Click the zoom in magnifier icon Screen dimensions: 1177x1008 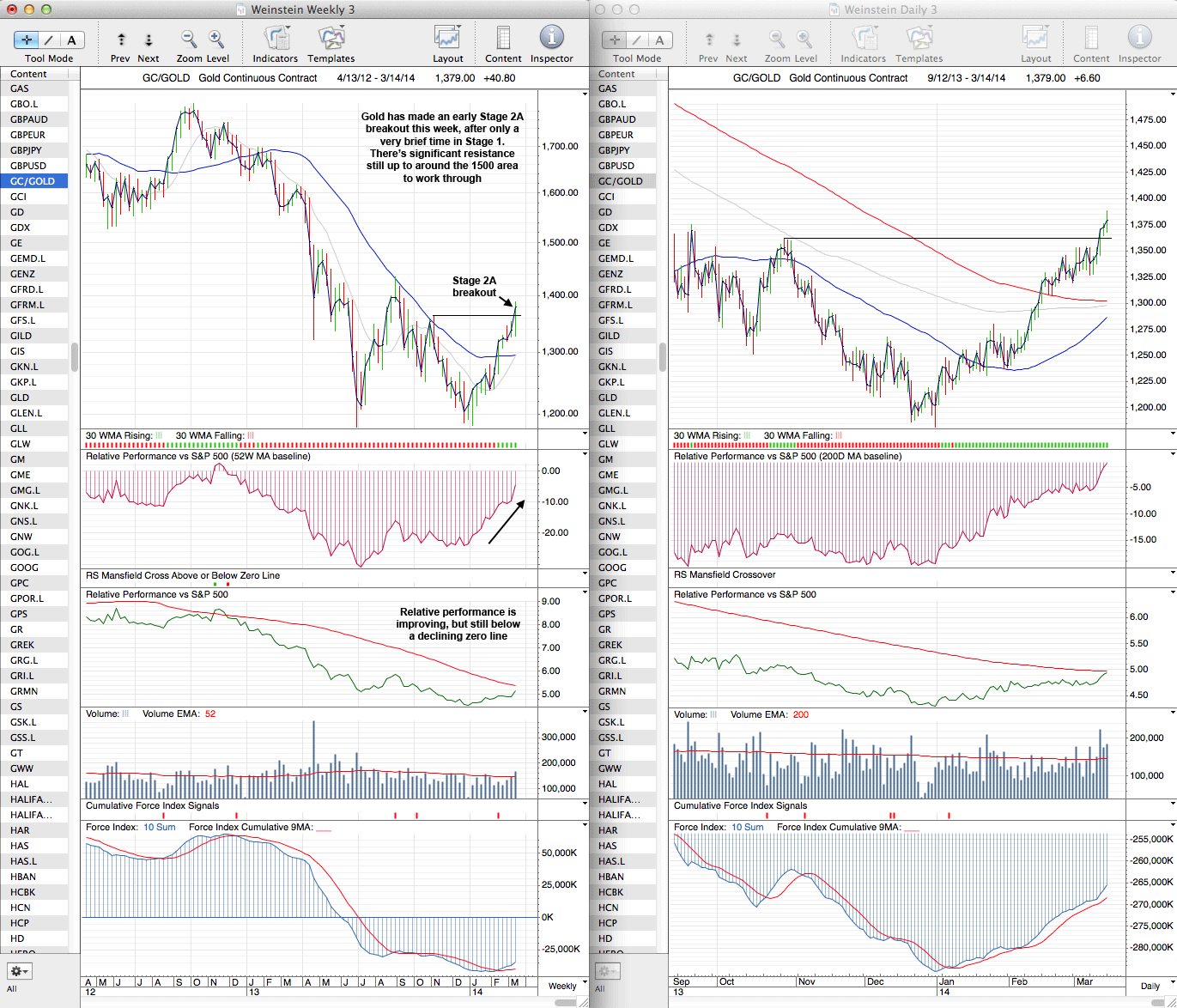[x=216, y=39]
